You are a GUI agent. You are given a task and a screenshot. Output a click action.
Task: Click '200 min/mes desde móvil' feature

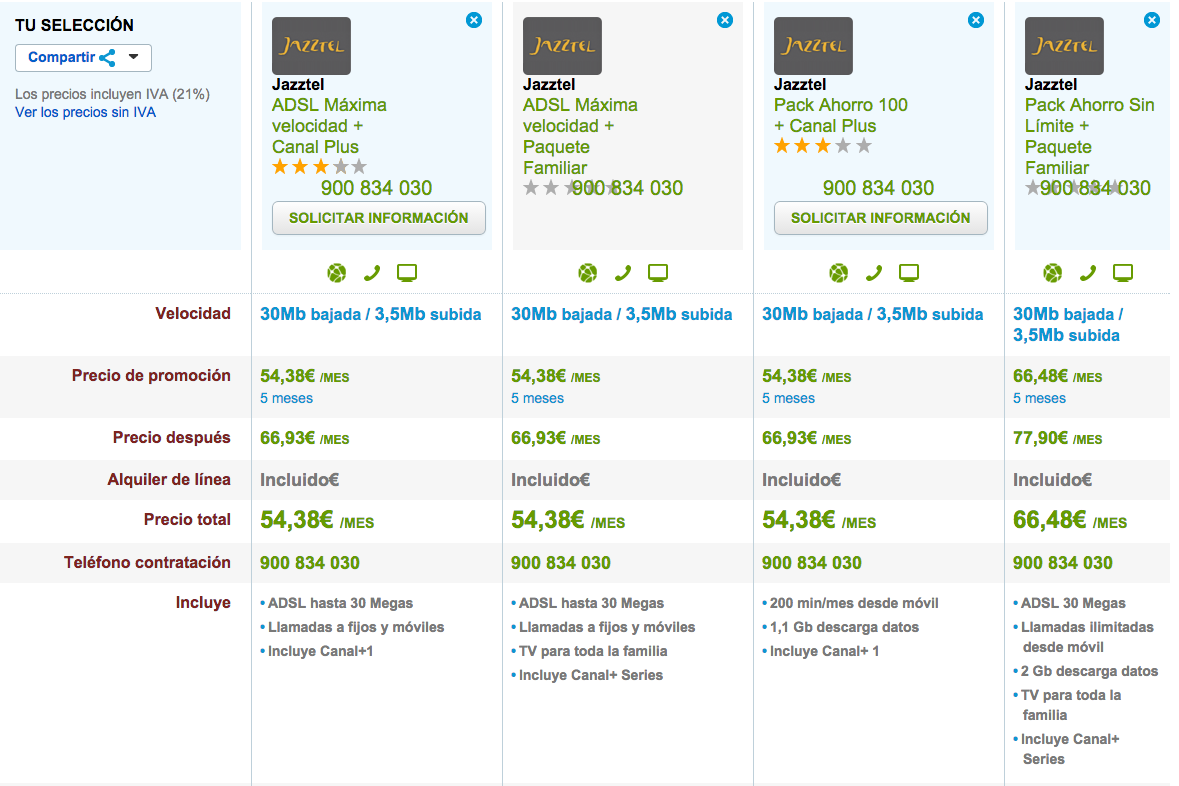point(854,603)
